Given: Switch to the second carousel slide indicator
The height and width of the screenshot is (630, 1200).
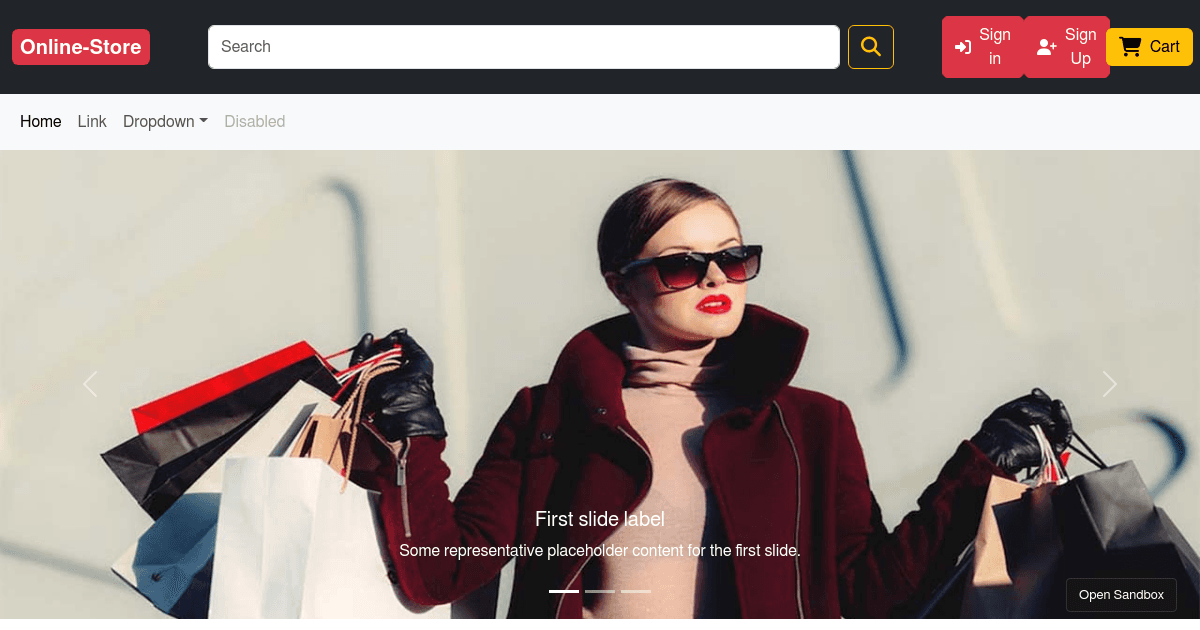Looking at the screenshot, I should (x=600, y=591).
